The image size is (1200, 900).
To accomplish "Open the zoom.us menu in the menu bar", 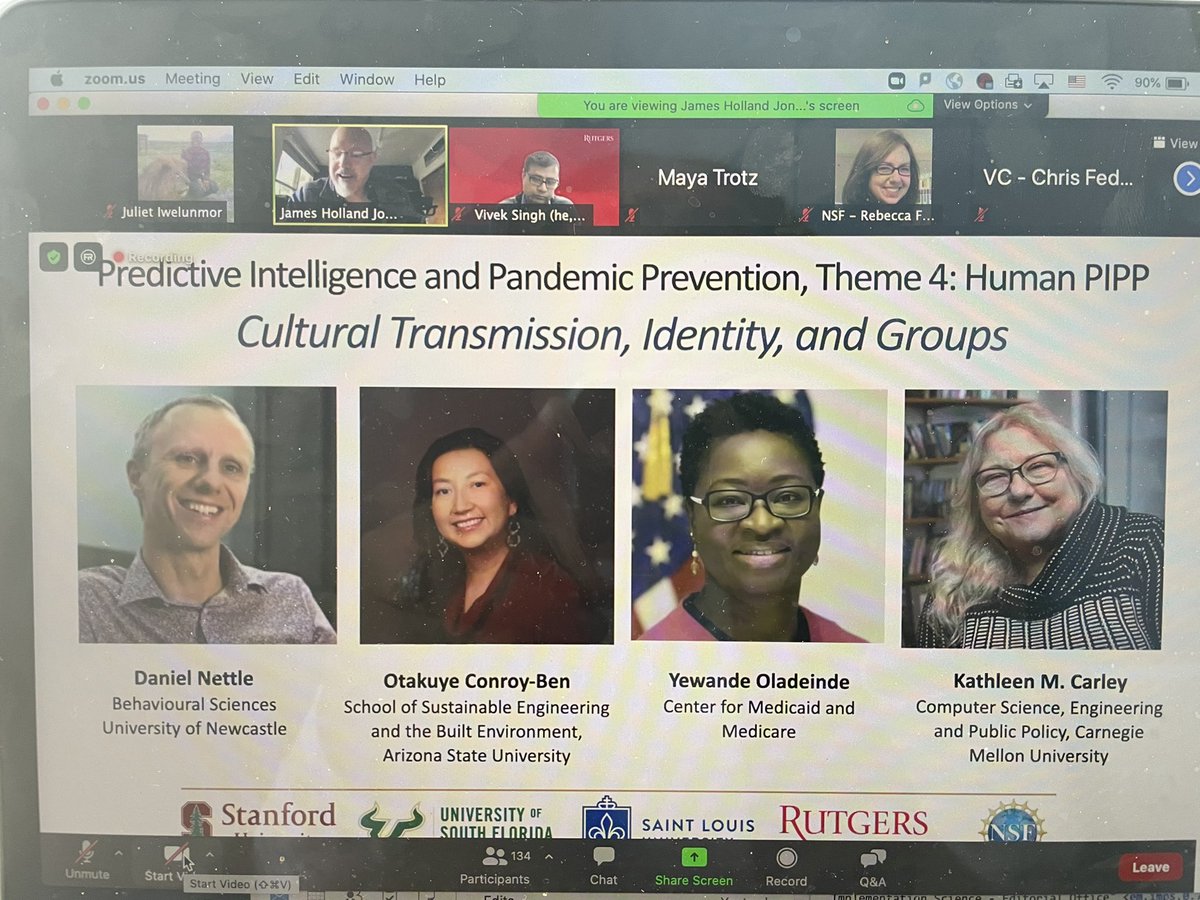I will coord(115,79).
